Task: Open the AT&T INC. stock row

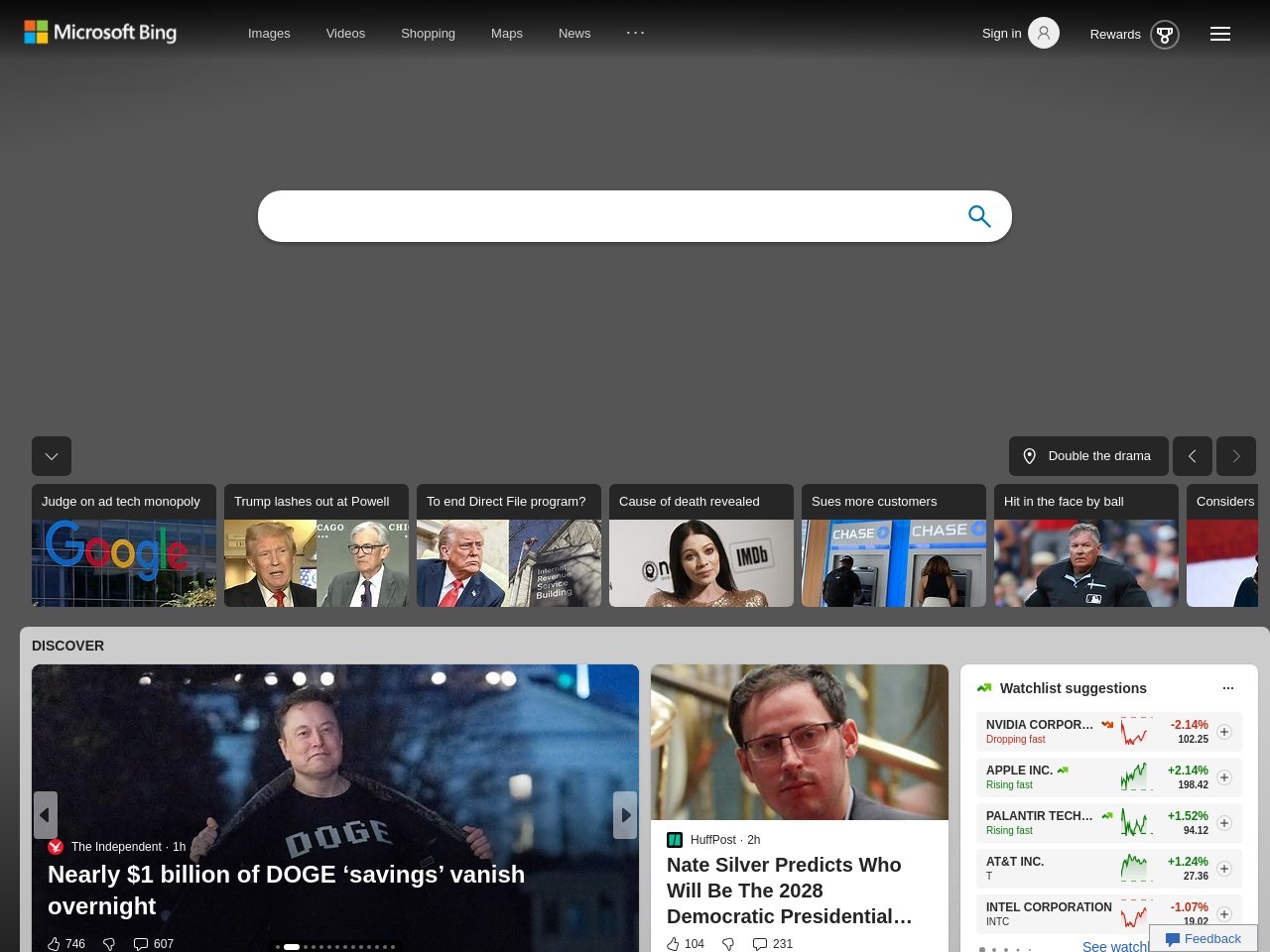Action: click(1109, 869)
